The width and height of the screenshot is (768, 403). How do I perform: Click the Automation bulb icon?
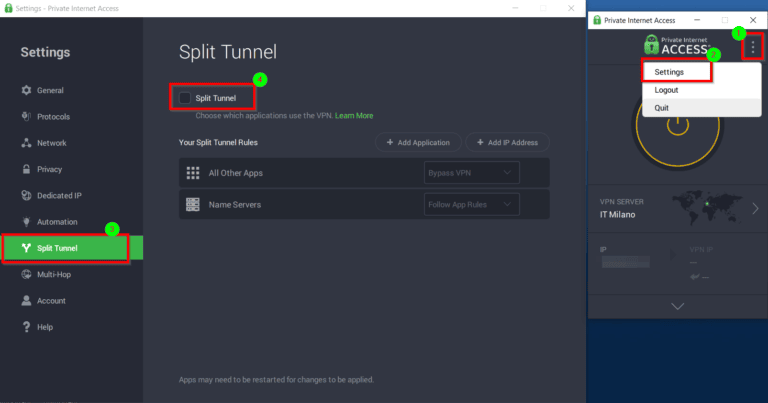click(26, 222)
